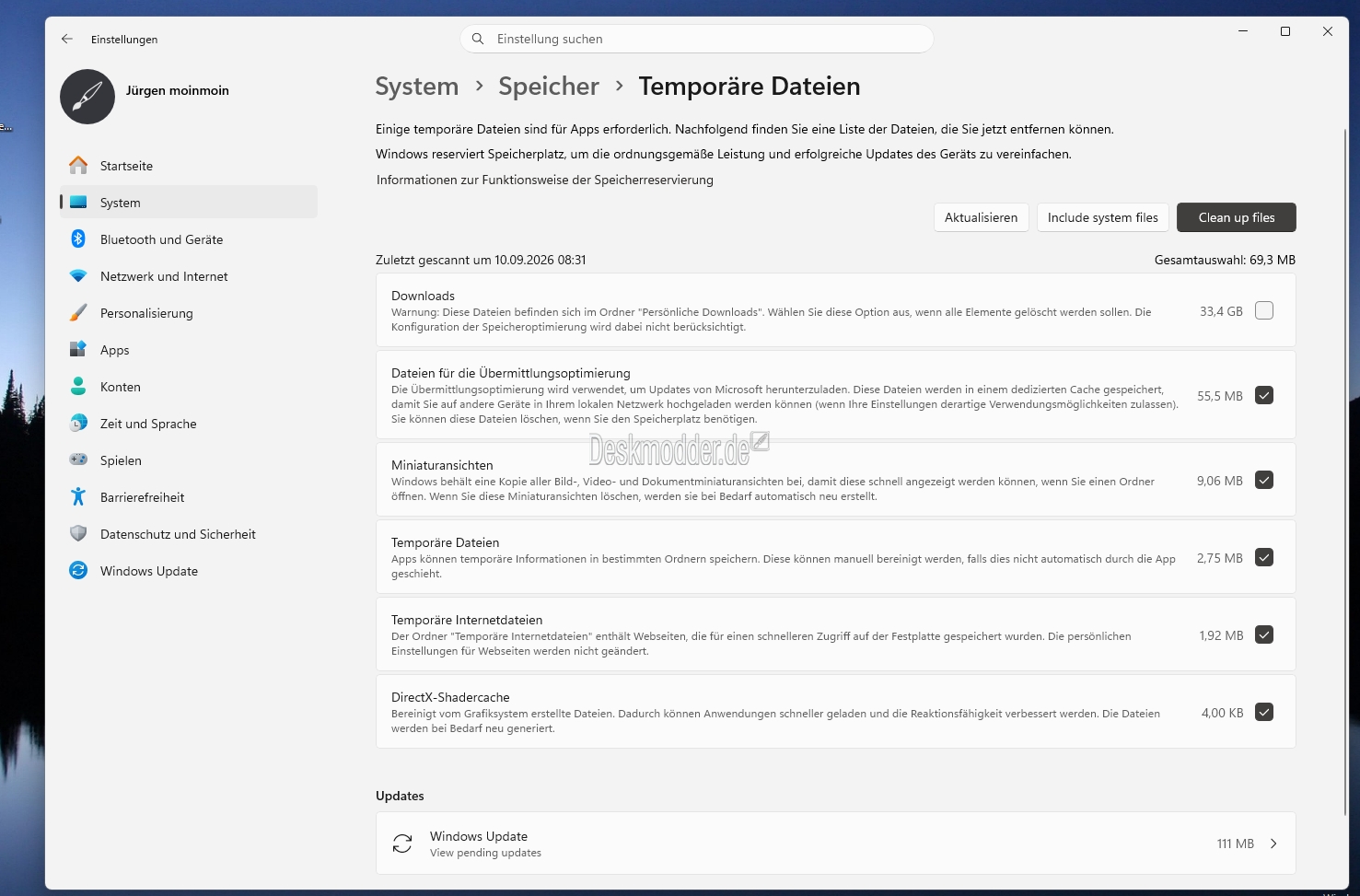The width and height of the screenshot is (1360, 896).
Task: Select the Bluetooth und Geräte icon
Action: click(x=78, y=239)
